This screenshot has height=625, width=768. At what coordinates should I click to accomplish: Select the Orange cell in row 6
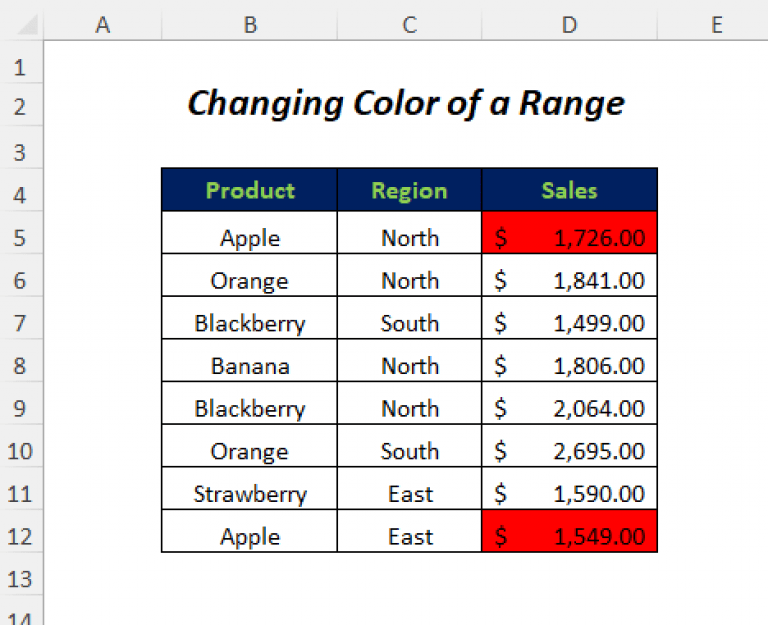tap(249, 275)
